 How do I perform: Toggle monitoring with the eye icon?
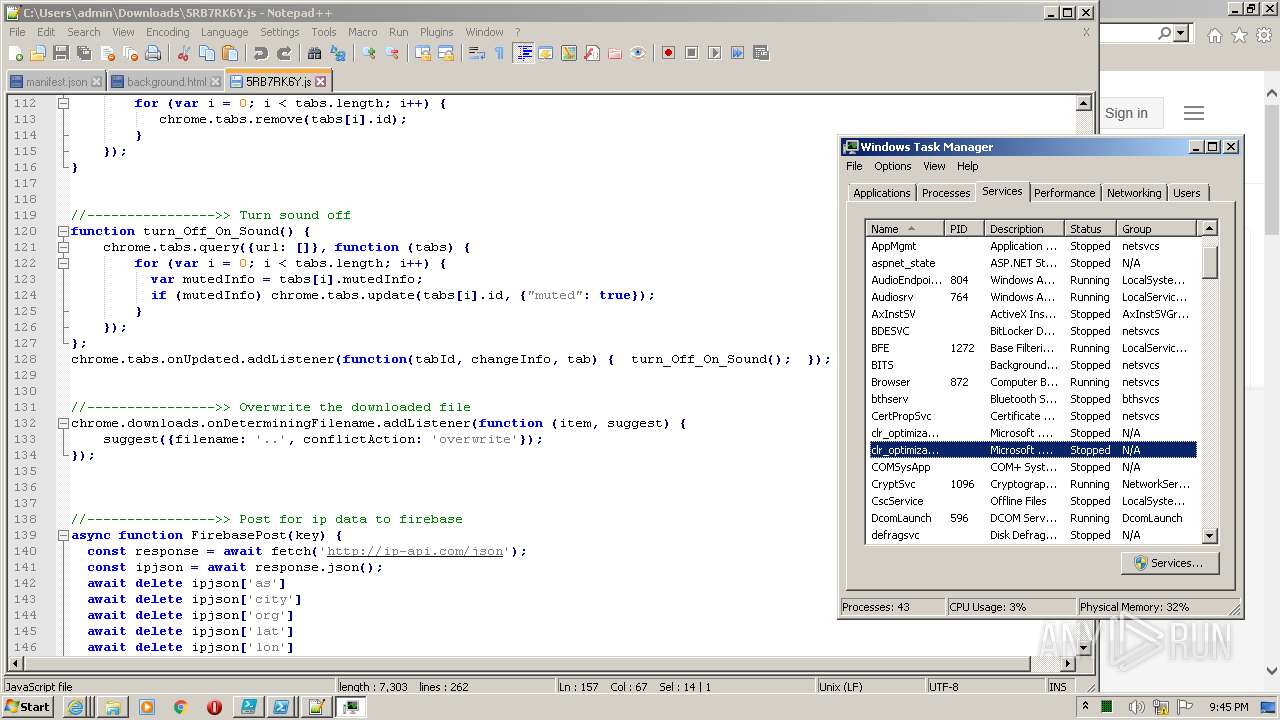(x=638, y=53)
